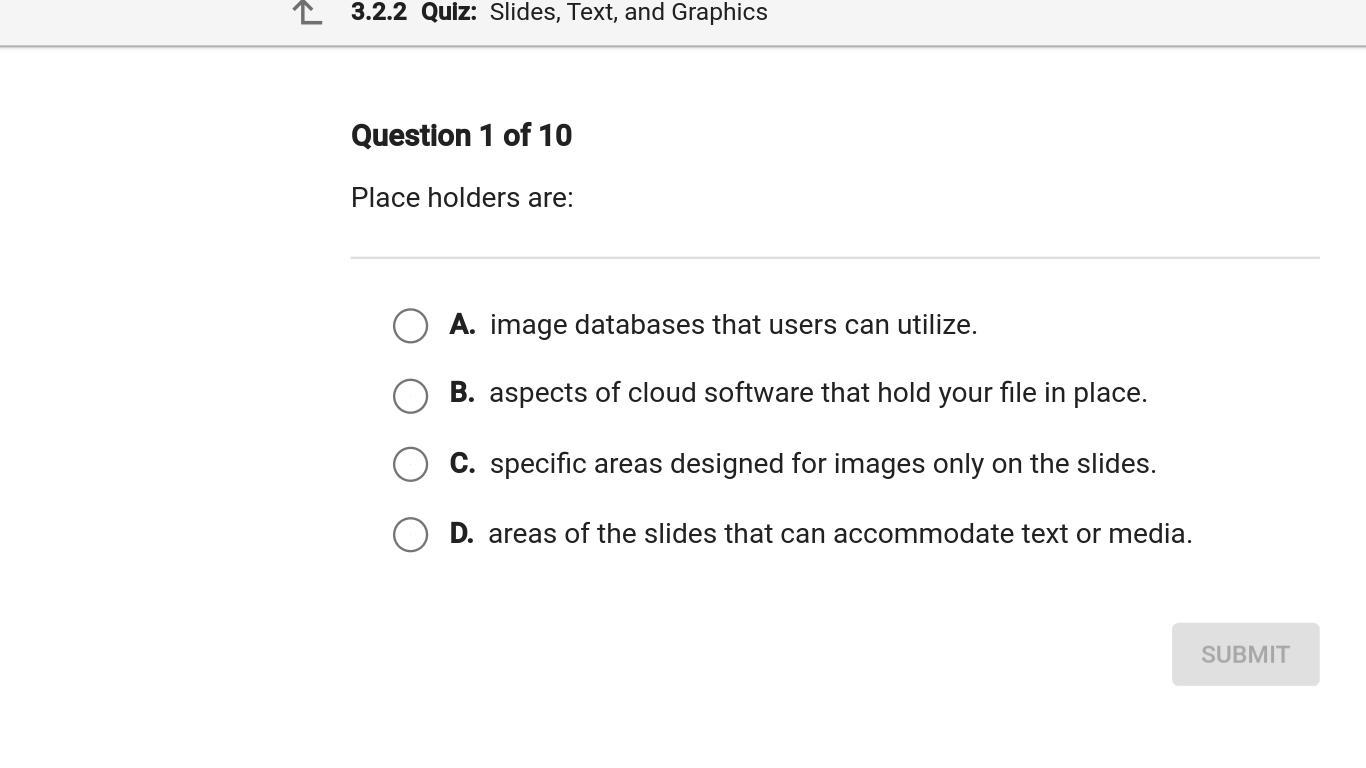
Task: Pick answer text about accommodating text or media
Action: coord(840,534)
